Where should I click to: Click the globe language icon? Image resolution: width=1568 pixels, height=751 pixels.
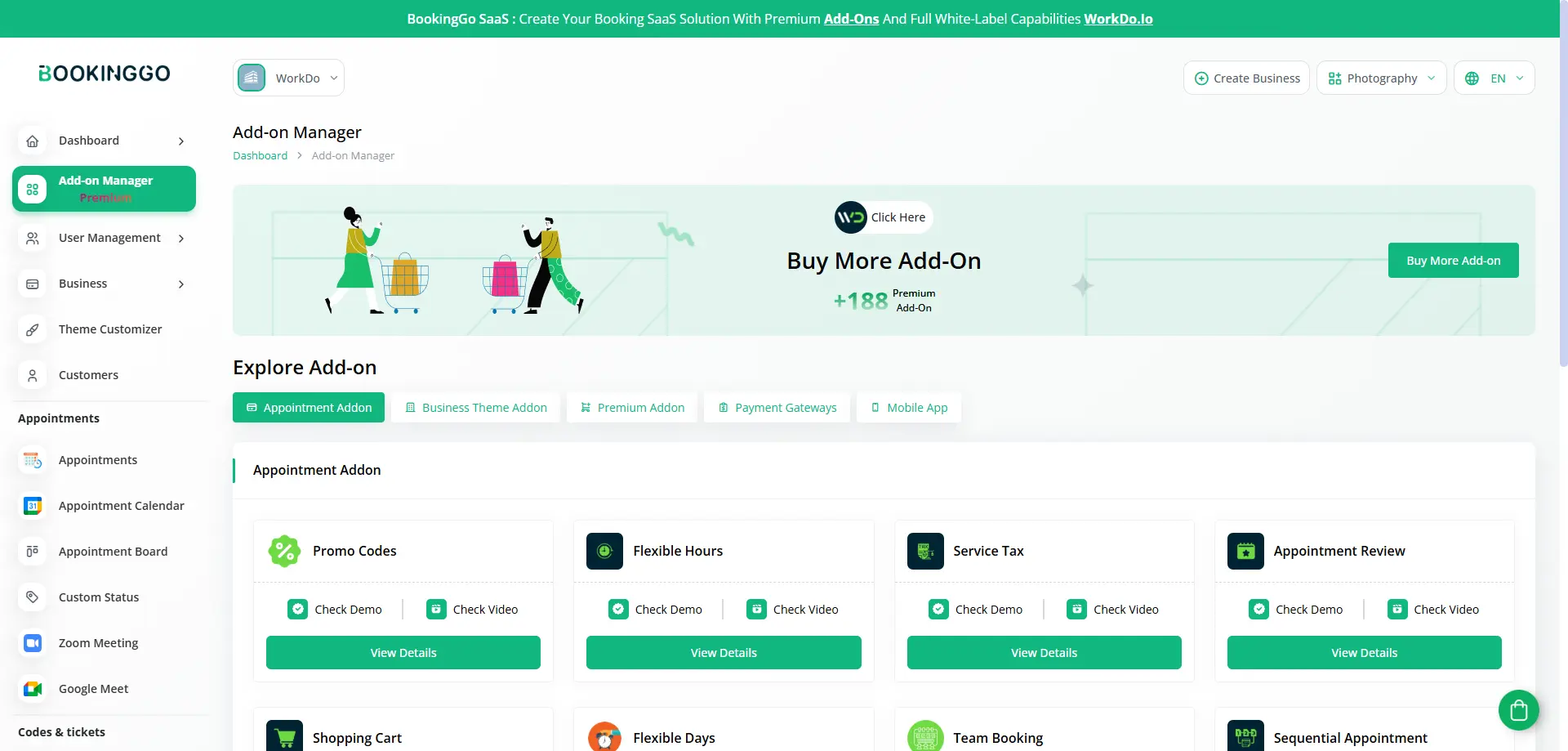[x=1472, y=78]
